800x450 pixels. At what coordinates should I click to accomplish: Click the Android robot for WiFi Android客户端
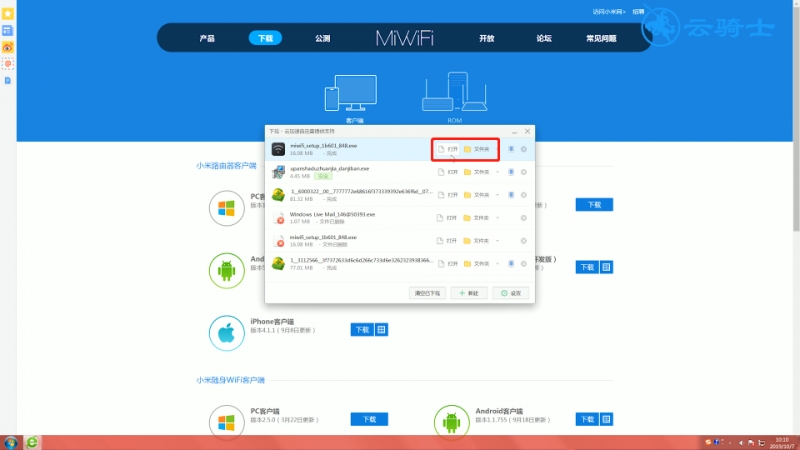coord(452,422)
